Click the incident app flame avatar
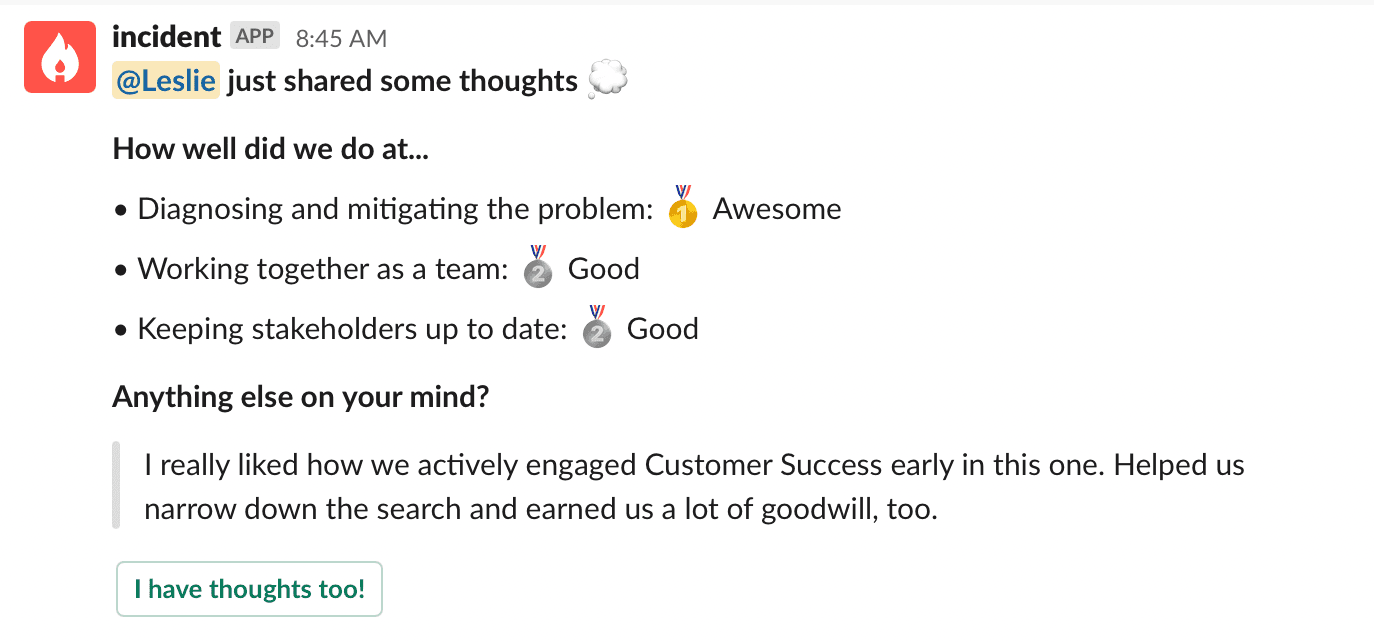 coord(59,58)
